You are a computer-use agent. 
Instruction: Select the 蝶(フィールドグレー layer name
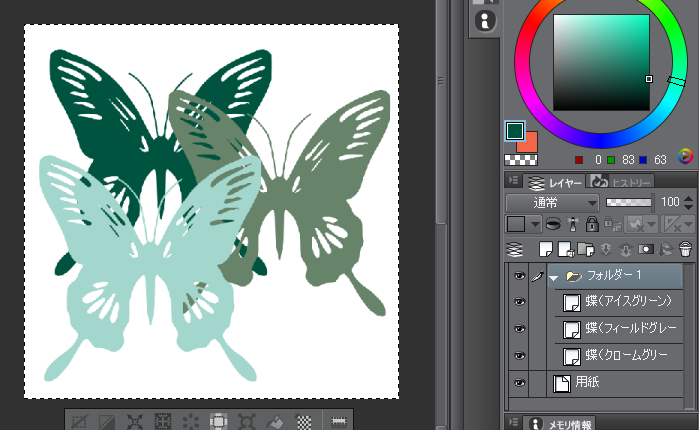pos(631,328)
